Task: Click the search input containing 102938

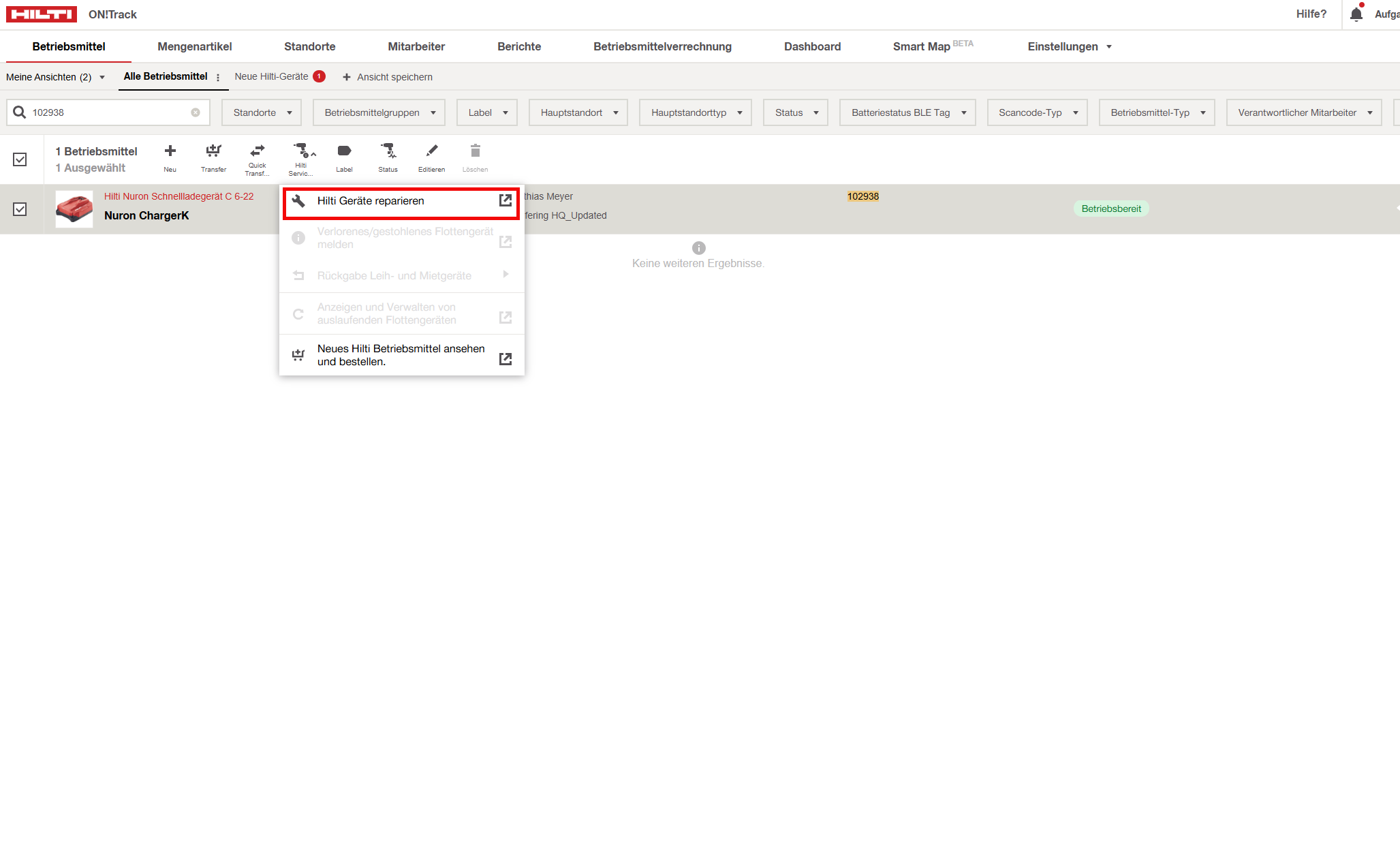Action: 108,112
